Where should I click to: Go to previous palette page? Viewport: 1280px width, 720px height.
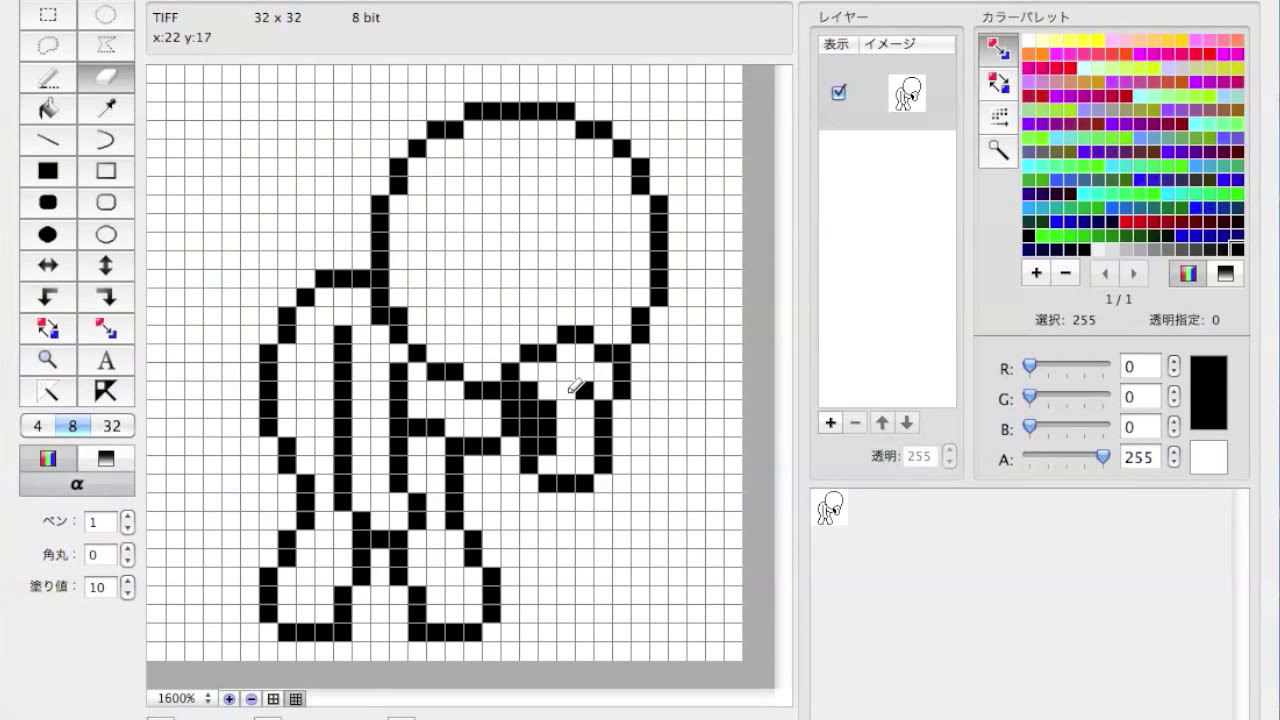click(1105, 273)
